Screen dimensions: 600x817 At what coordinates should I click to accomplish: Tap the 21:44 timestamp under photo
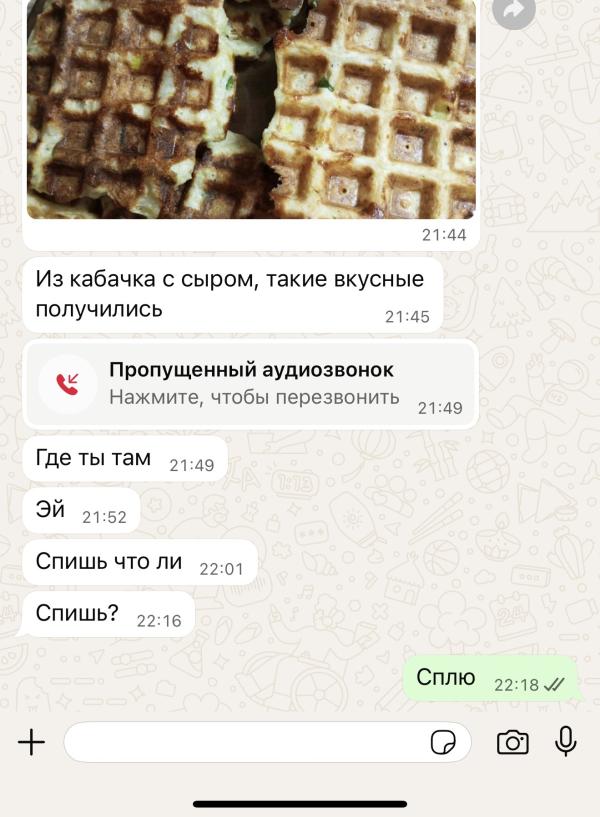tap(444, 235)
